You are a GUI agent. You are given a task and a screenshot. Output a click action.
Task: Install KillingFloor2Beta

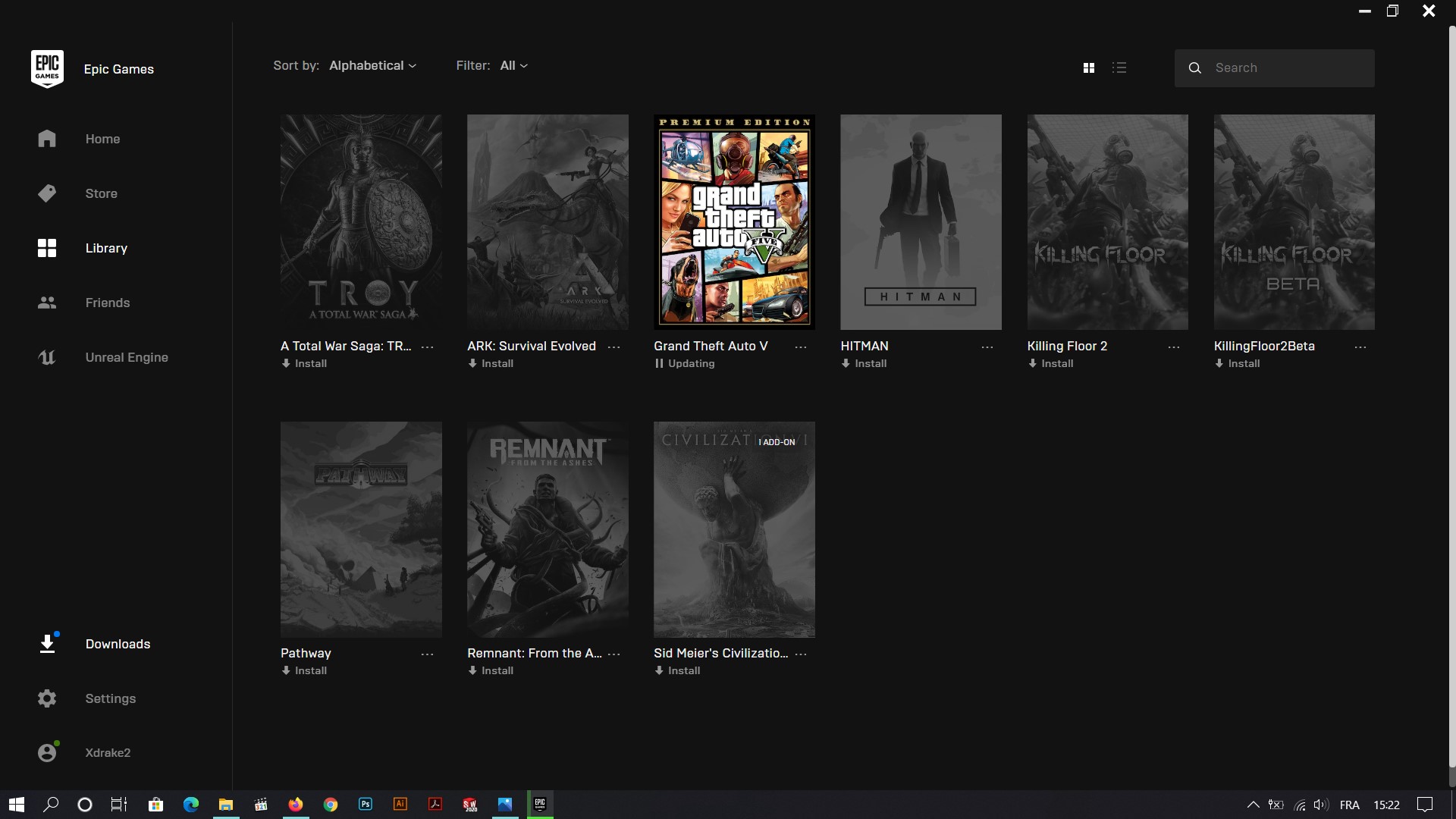point(1237,363)
